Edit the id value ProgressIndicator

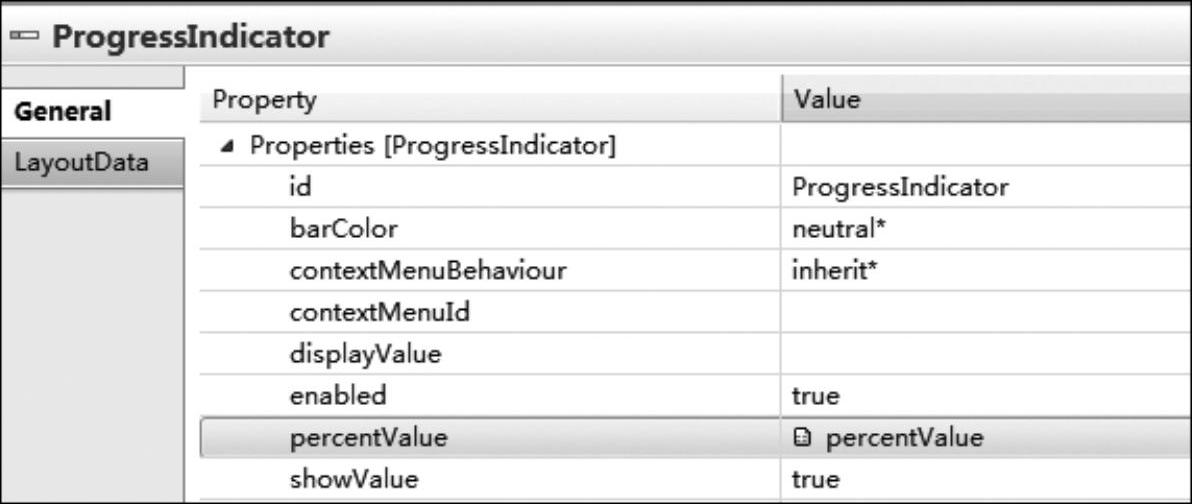pyautogui.click(x=986, y=187)
